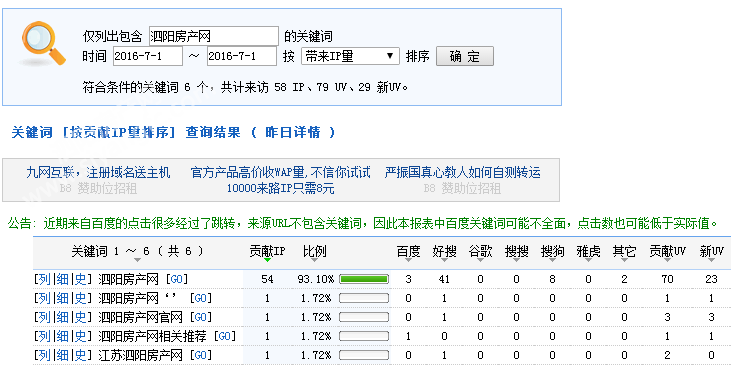The height and width of the screenshot is (379, 732).
Task: Select keyword text 泗阳房产网相关推荐
Action: pyautogui.click(x=153, y=336)
